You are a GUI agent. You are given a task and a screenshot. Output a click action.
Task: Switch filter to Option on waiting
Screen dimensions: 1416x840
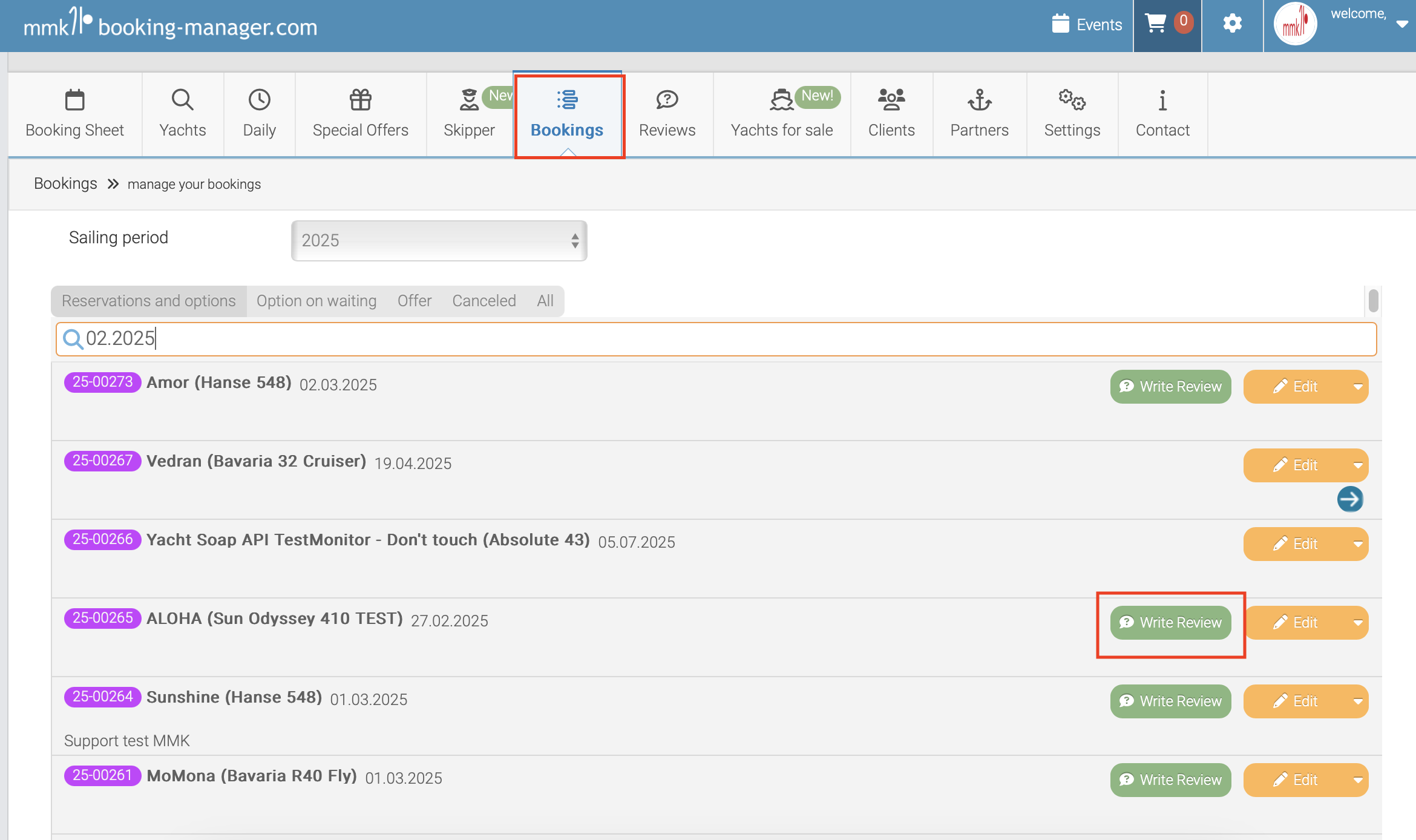316,301
